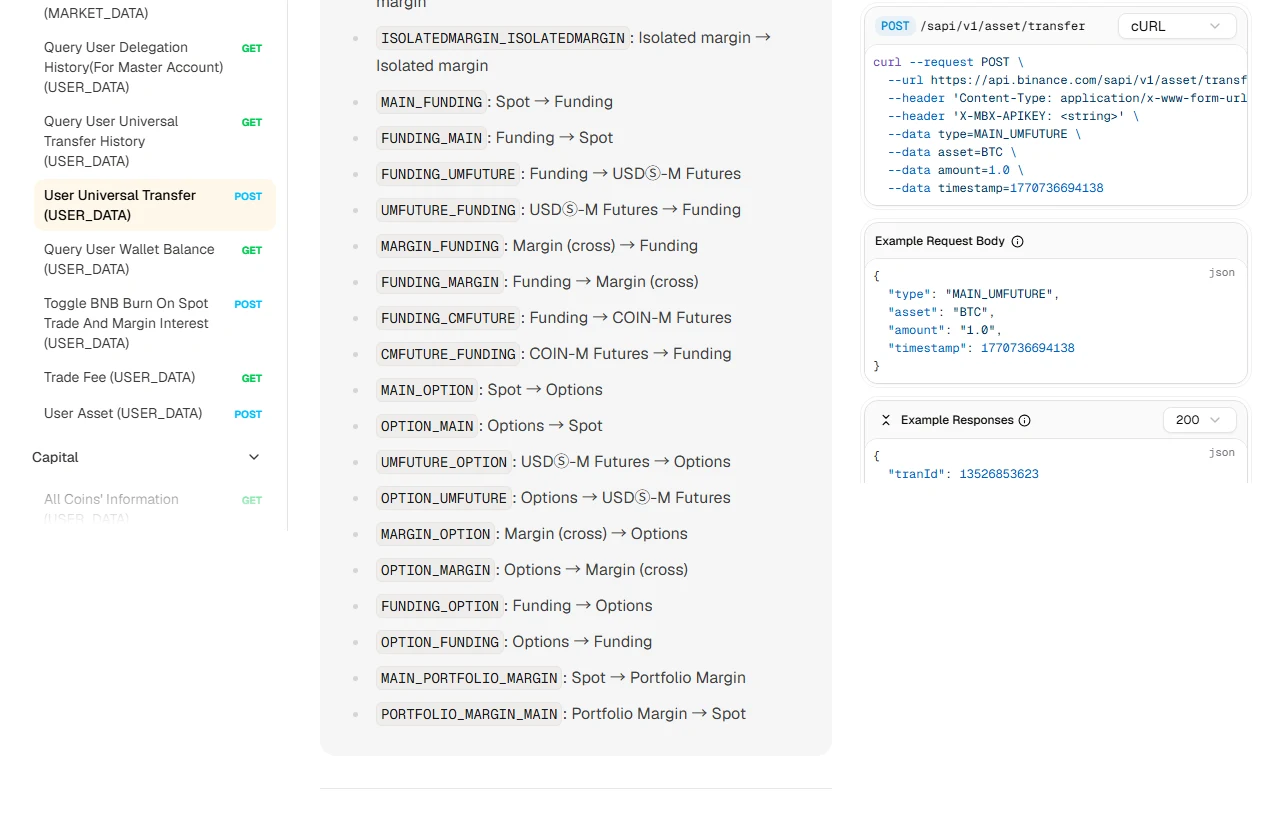1280x820 pixels.
Task: Click the POST badge in request header
Action: click(895, 26)
